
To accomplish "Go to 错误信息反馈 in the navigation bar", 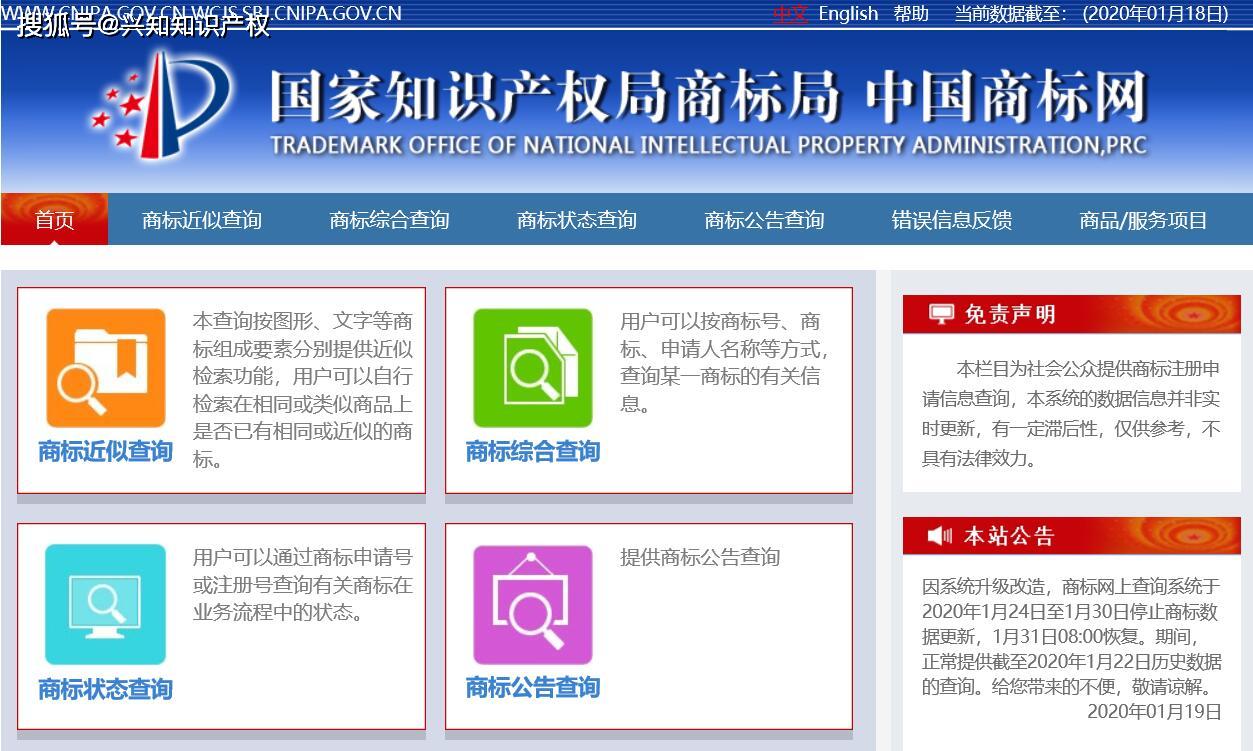I will point(952,220).
